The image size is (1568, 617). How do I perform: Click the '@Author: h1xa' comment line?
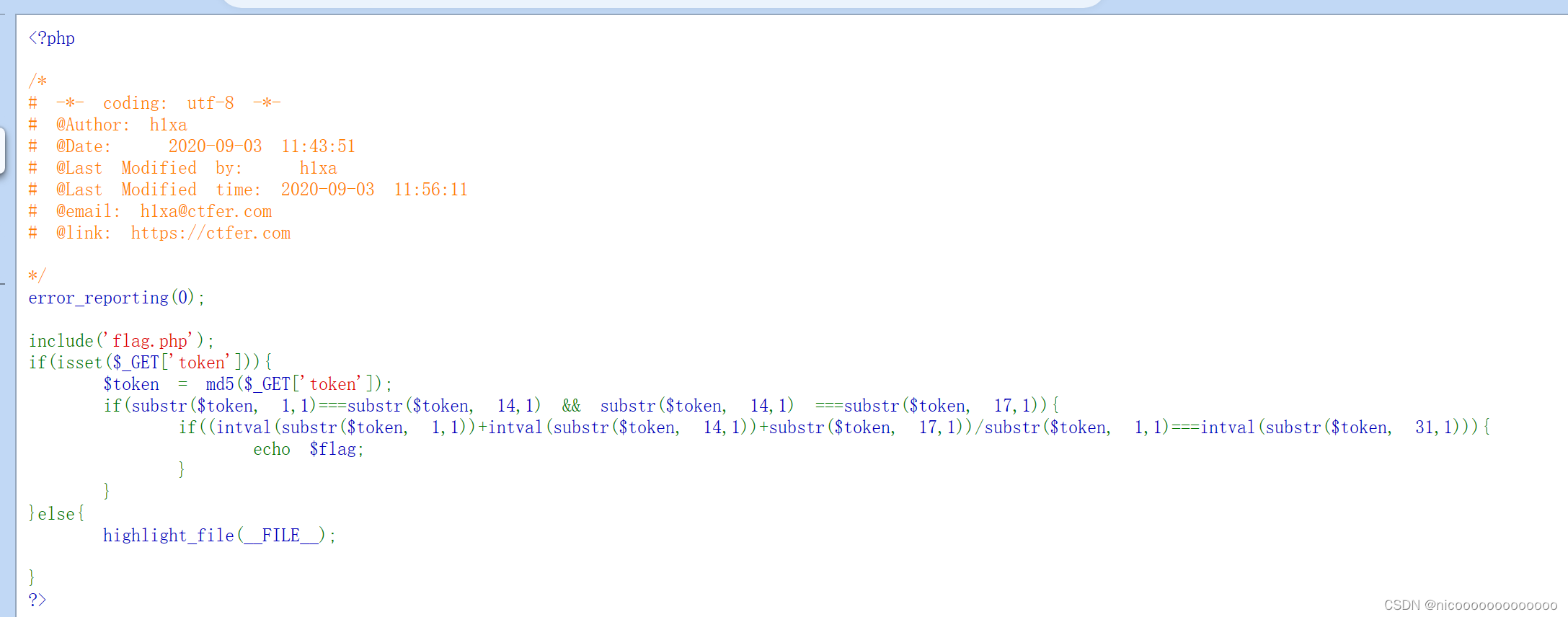click(107, 125)
